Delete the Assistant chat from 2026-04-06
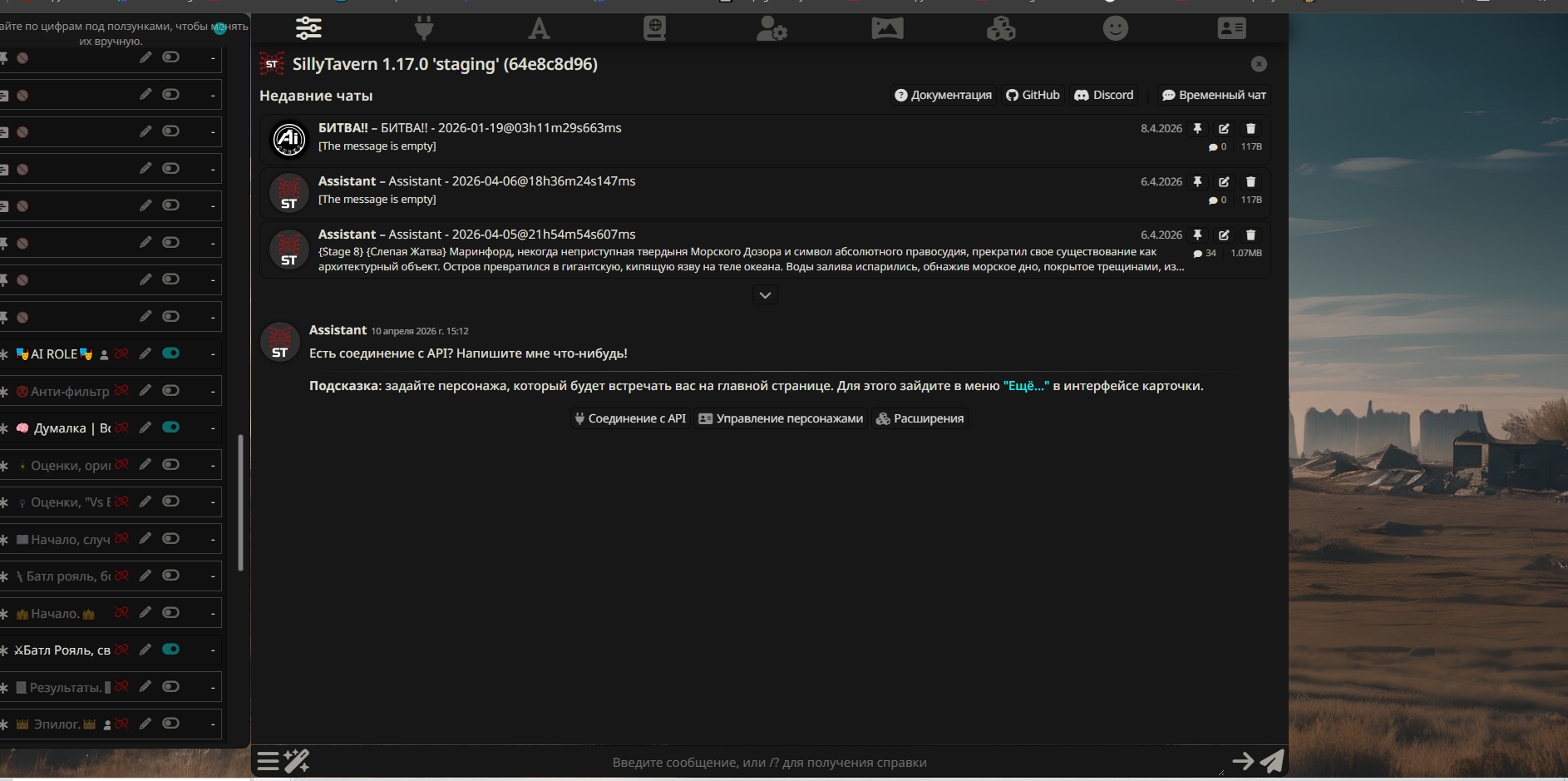This screenshot has width=1568, height=781. tap(1250, 182)
